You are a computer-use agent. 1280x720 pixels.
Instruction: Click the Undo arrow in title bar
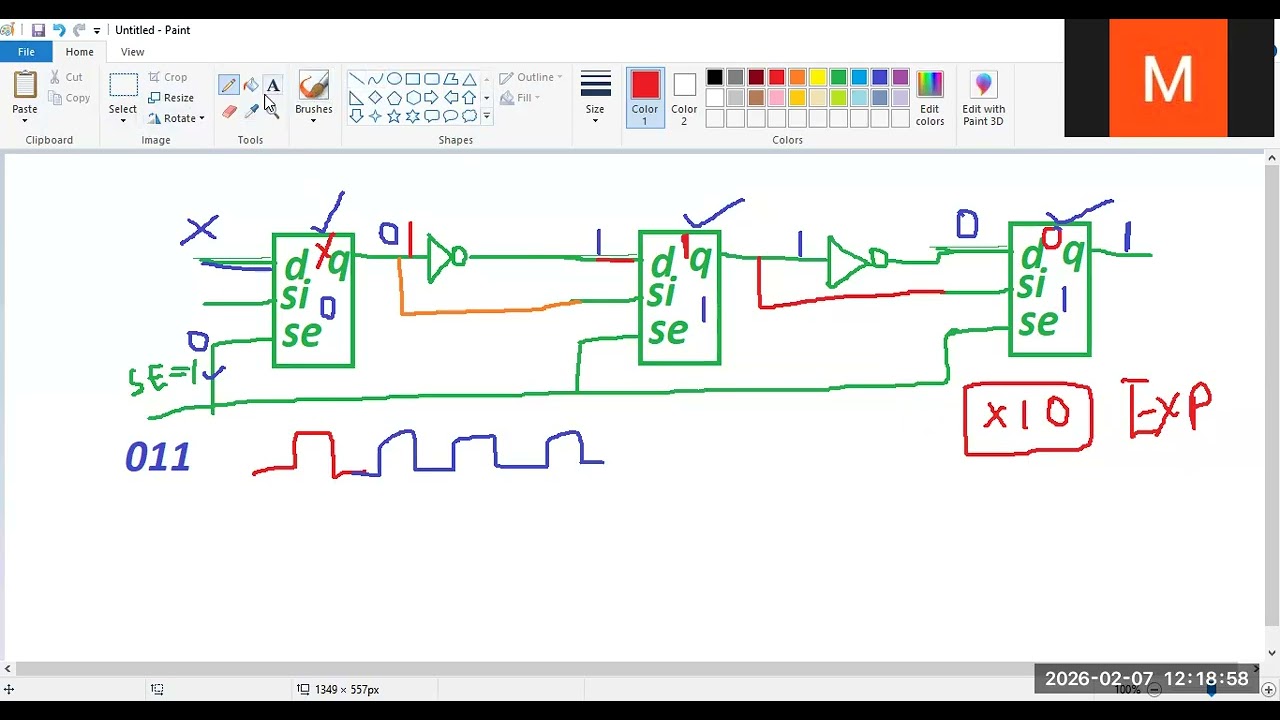click(59, 30)
